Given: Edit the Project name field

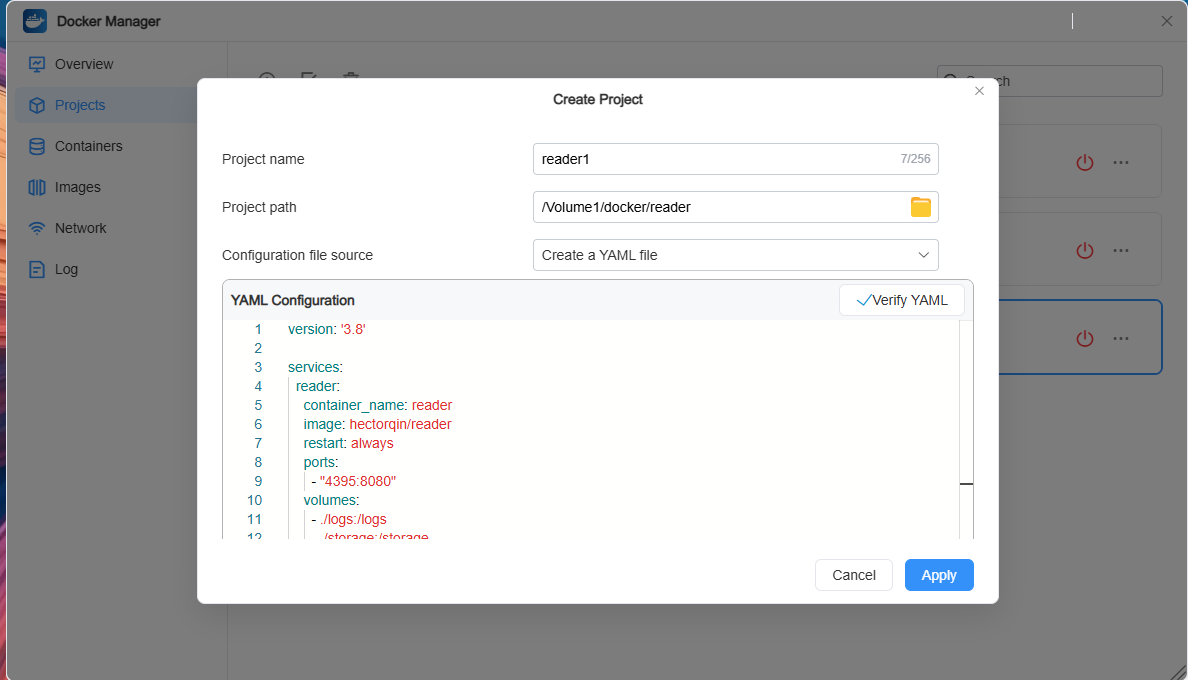Looking at the screenshot, I should [x=735, y=159].
